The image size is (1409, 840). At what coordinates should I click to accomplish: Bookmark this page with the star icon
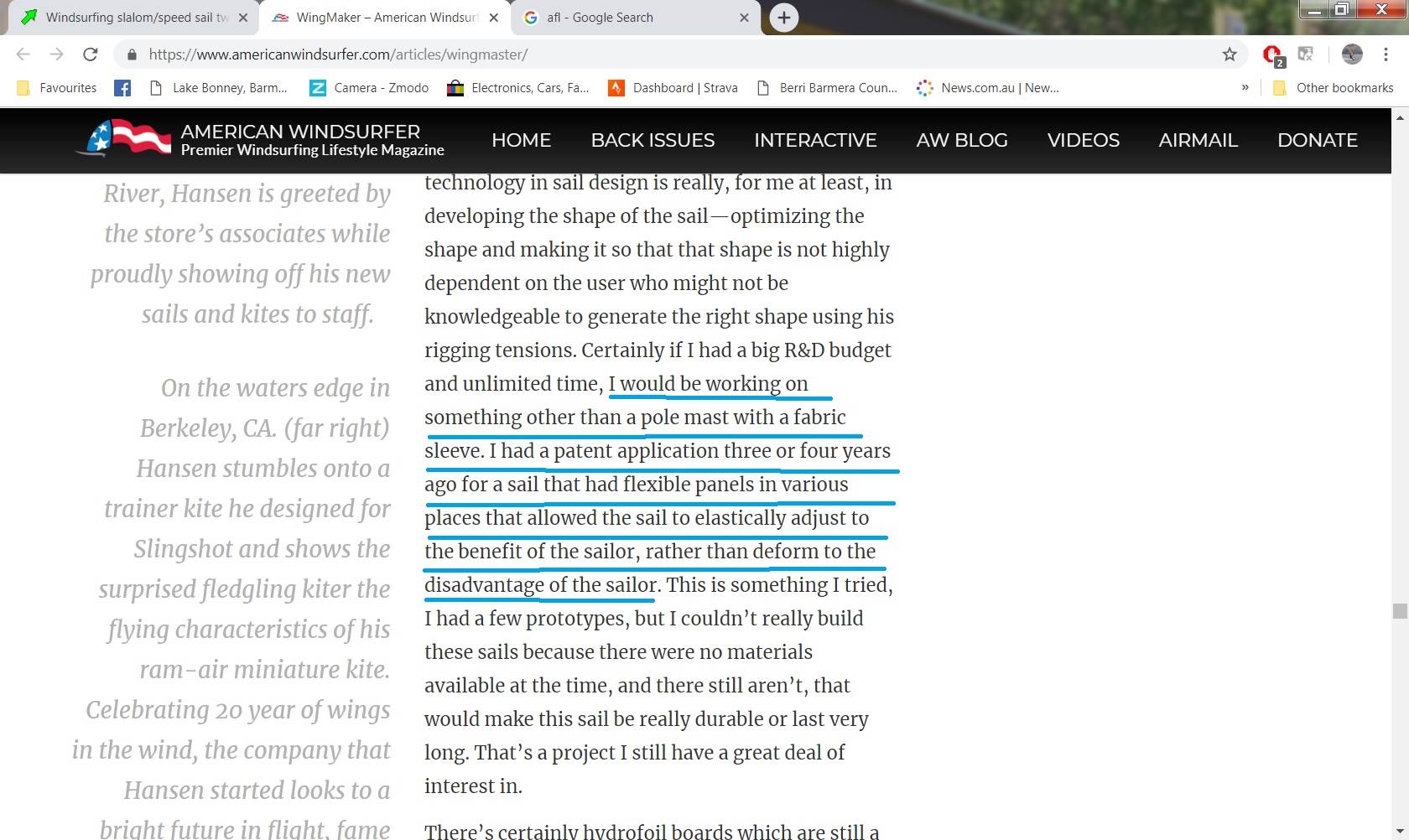pyautogui.click(x=1230, y=54)
